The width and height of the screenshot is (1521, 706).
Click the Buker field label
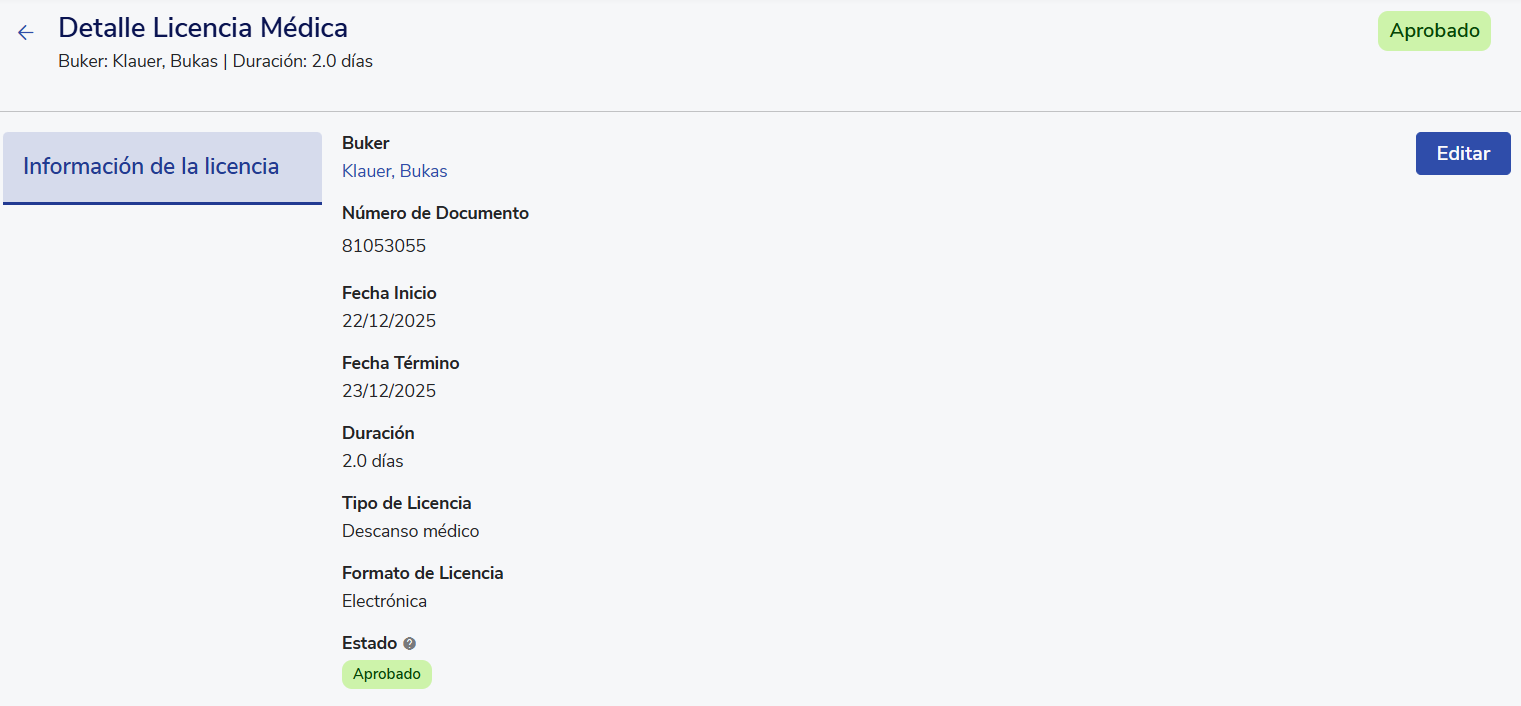point(365,143)
